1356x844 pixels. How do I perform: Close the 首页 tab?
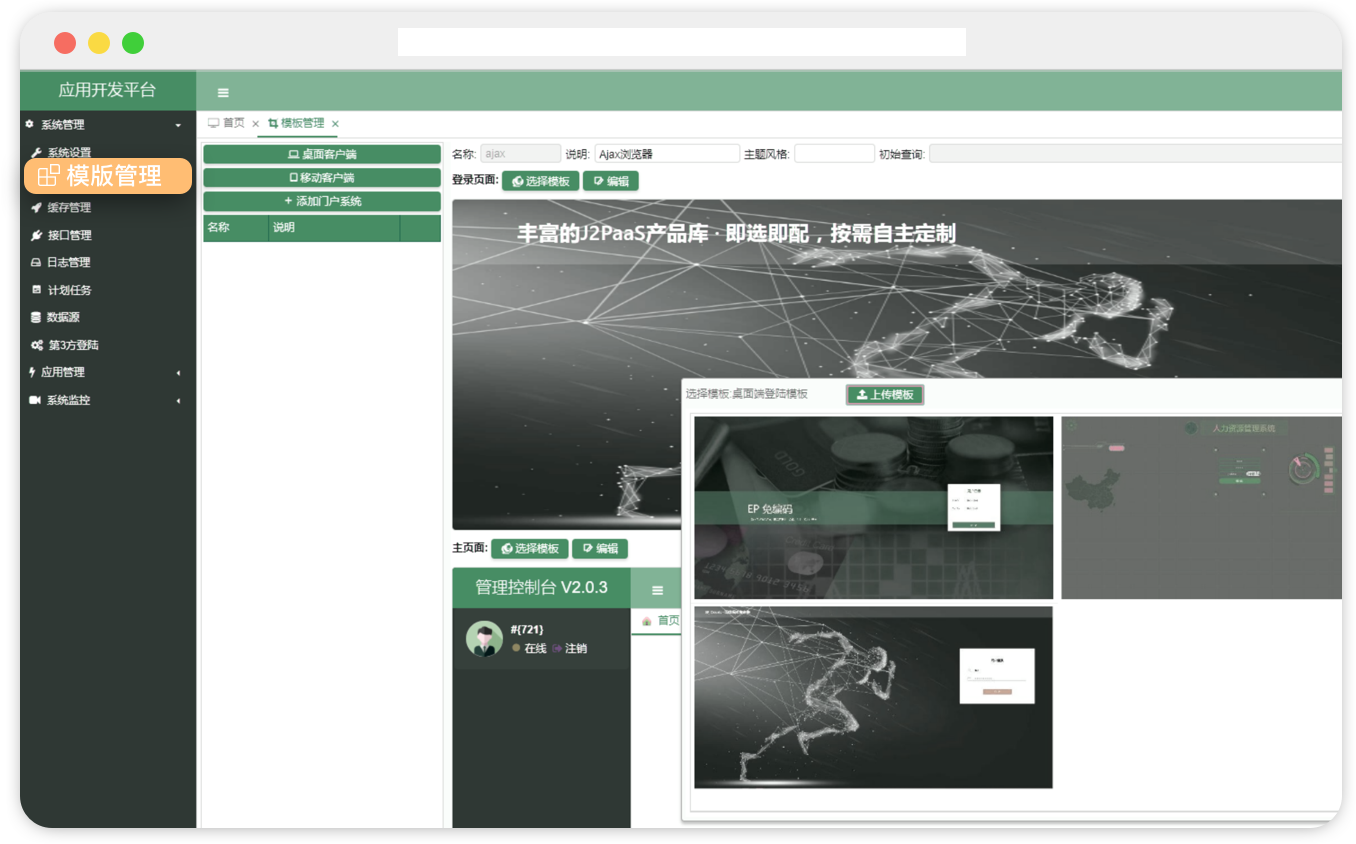click(x=255, y=124)
